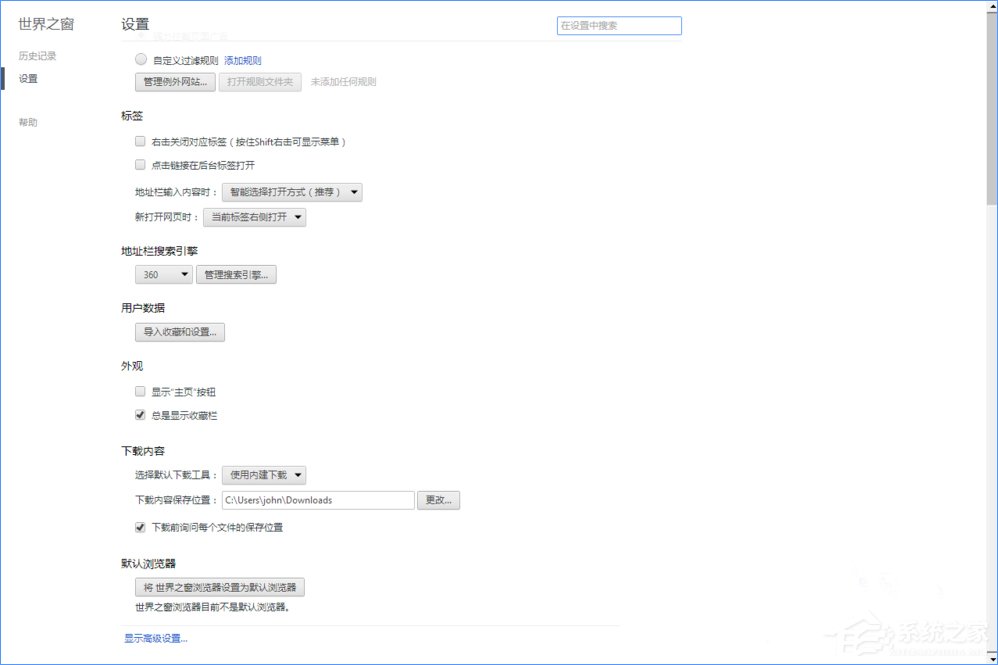Viewport: 998px width, 665px height.
Task: Click the 管理搜索引擎 button
Action: coord(236,274)
